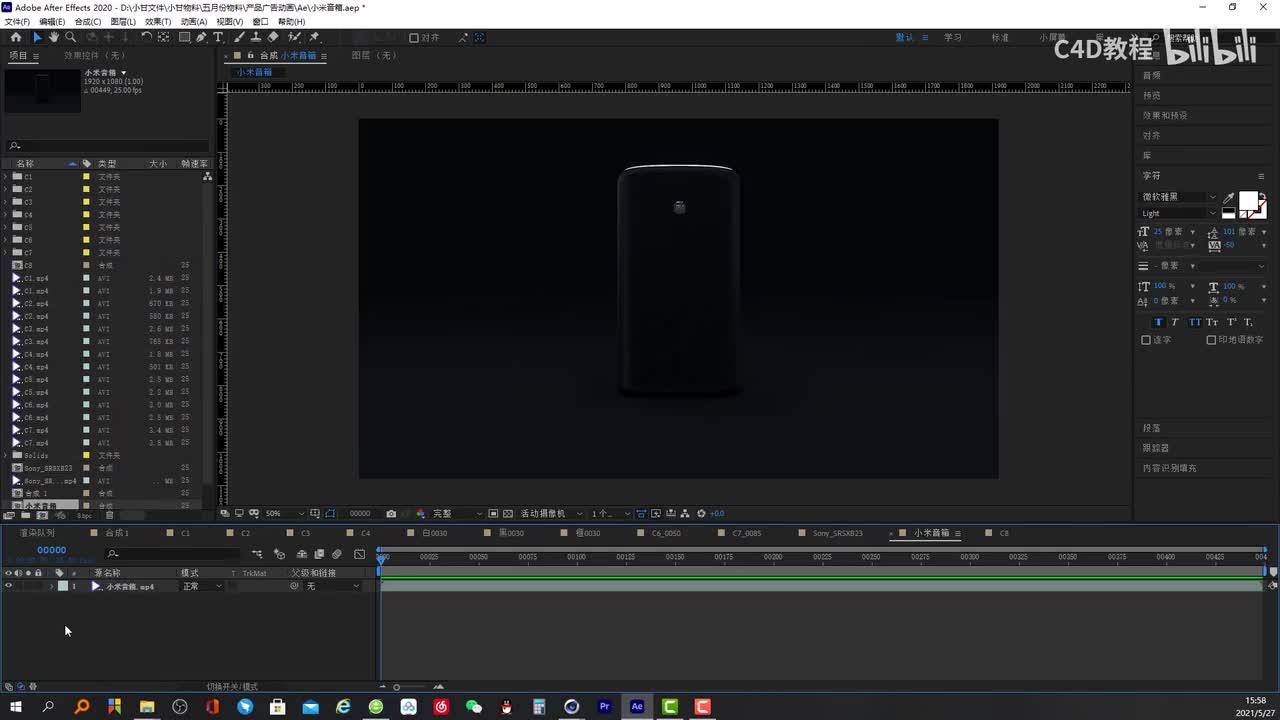Select the Rotation tool
Image resolution: width=1280 pixels, height=720 pixels.
pos(147,37)
